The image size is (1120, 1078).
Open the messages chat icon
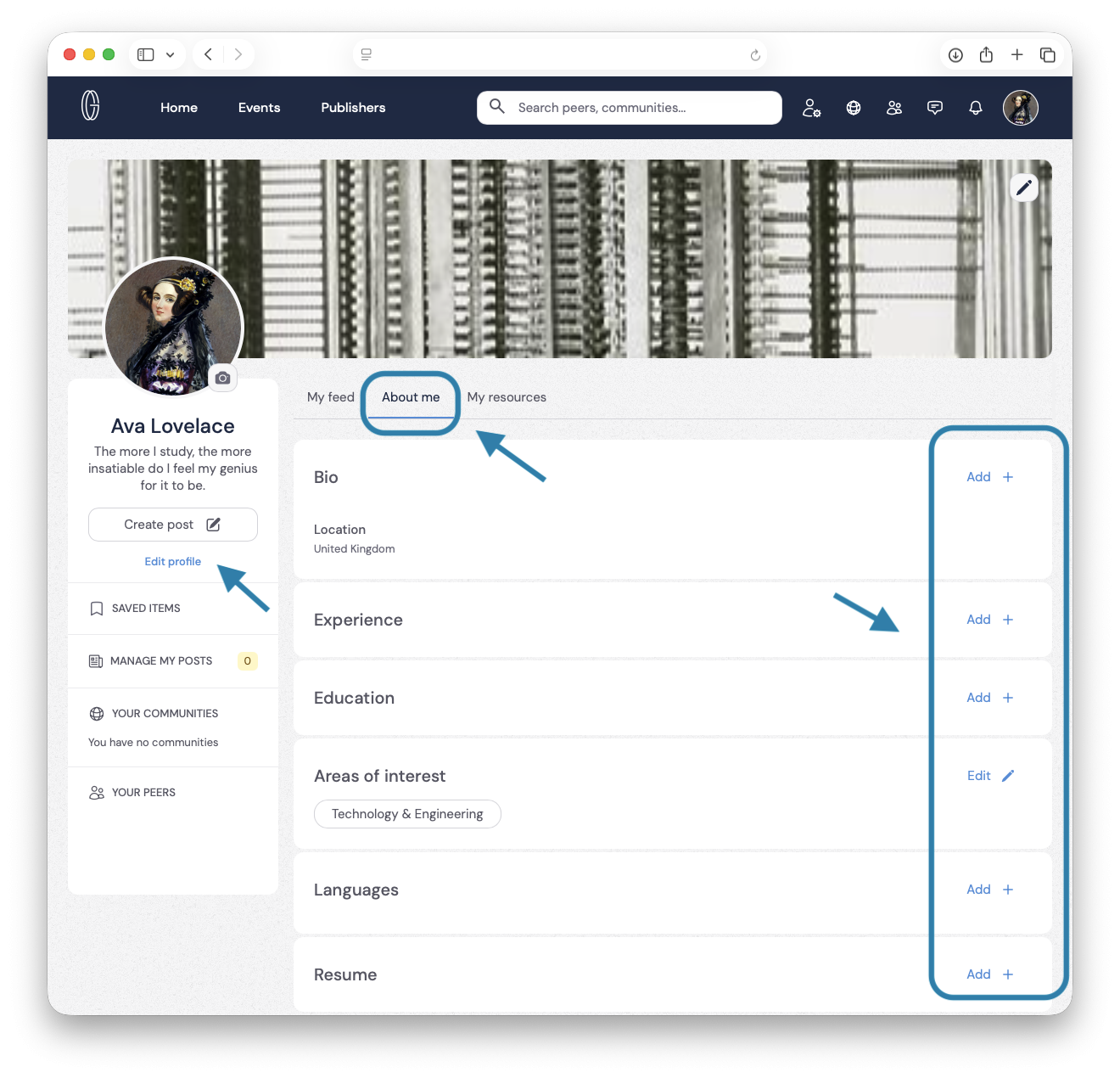tap(935, 108)
